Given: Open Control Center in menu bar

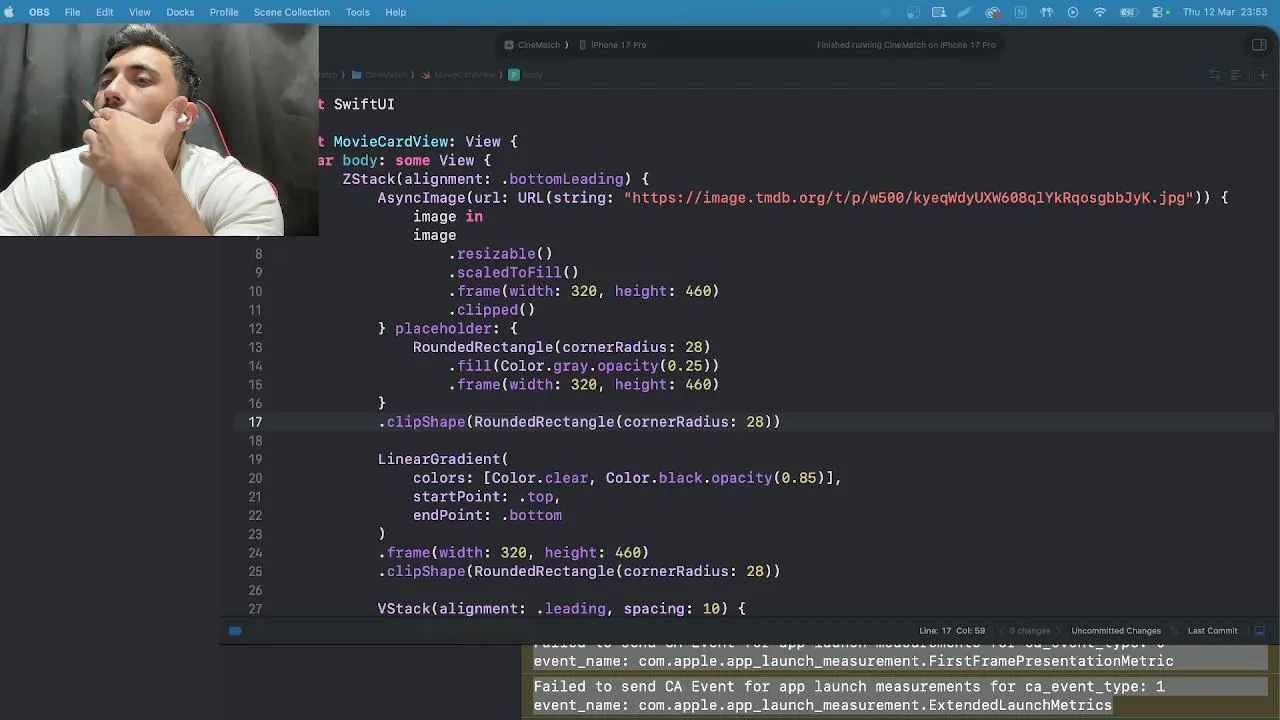Looking at the screenshot, I should pos(1158,12).
